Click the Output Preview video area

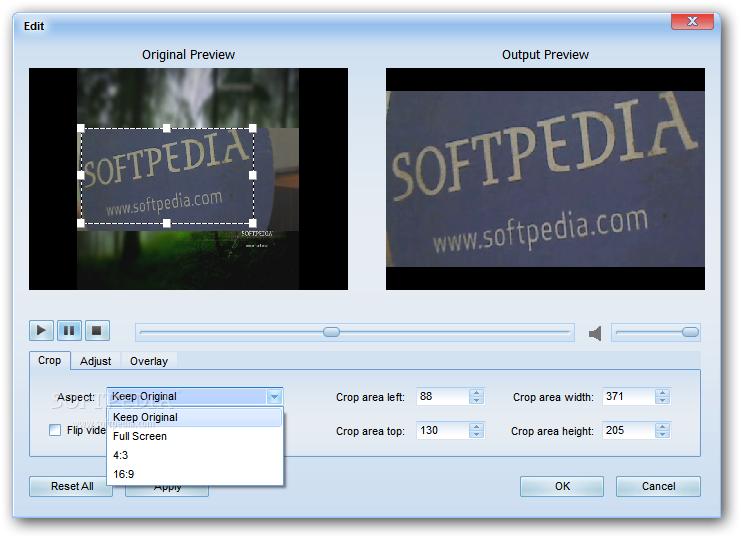pyautogui.click(x=545, y=179)
